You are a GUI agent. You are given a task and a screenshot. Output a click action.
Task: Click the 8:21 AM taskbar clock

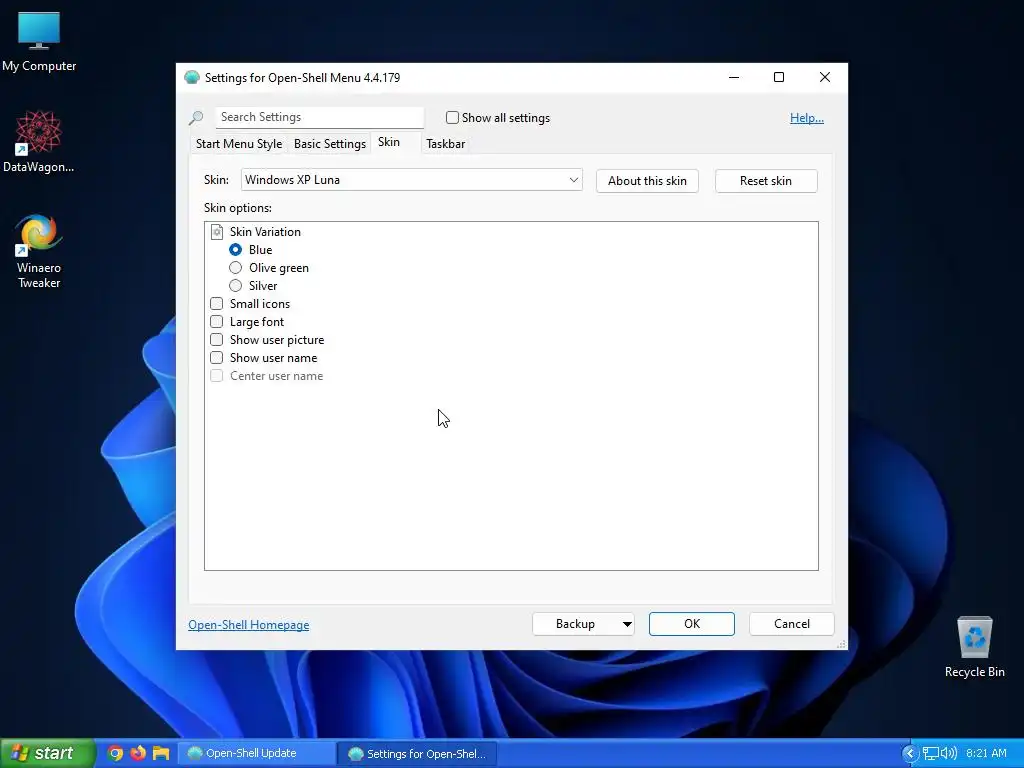click(x=986, y=754)
